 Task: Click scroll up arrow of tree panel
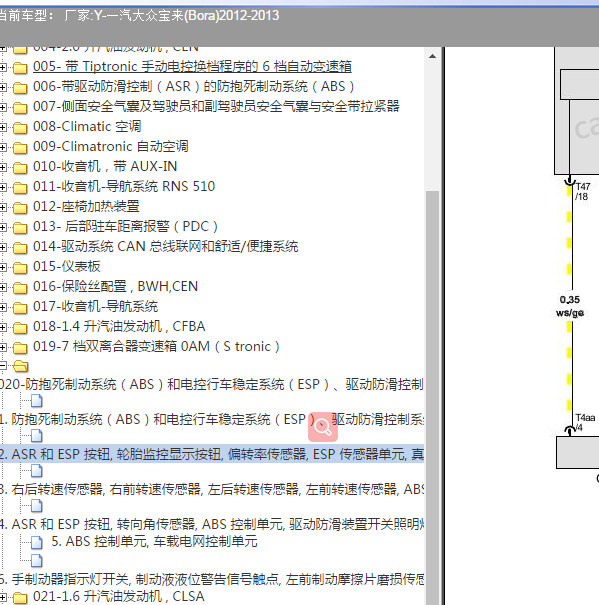[432, 56]
